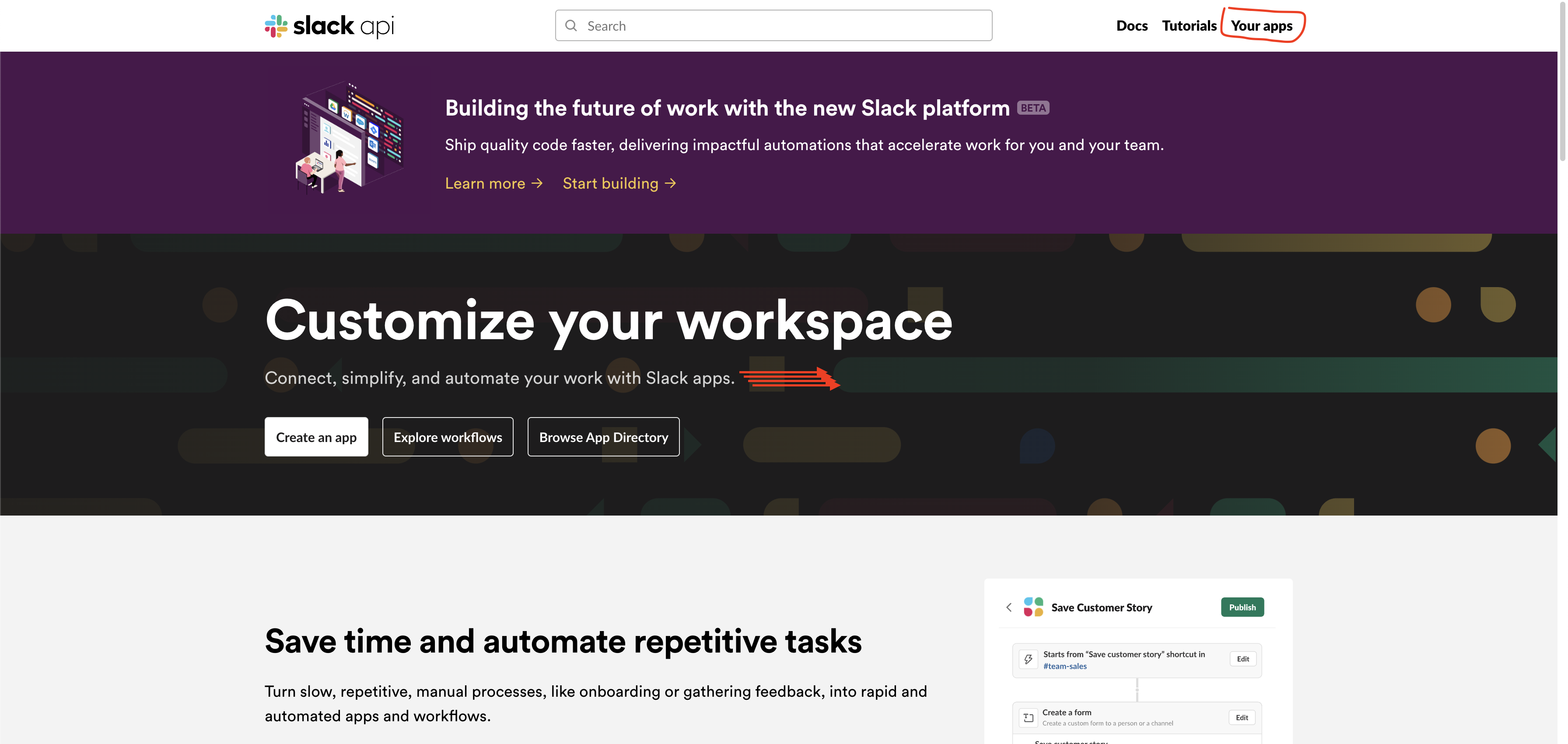Screen dimensions: 1568x744
Task: Click the "Create a custom form" description
Action: pyautogui.click(x=1107, y=723)
